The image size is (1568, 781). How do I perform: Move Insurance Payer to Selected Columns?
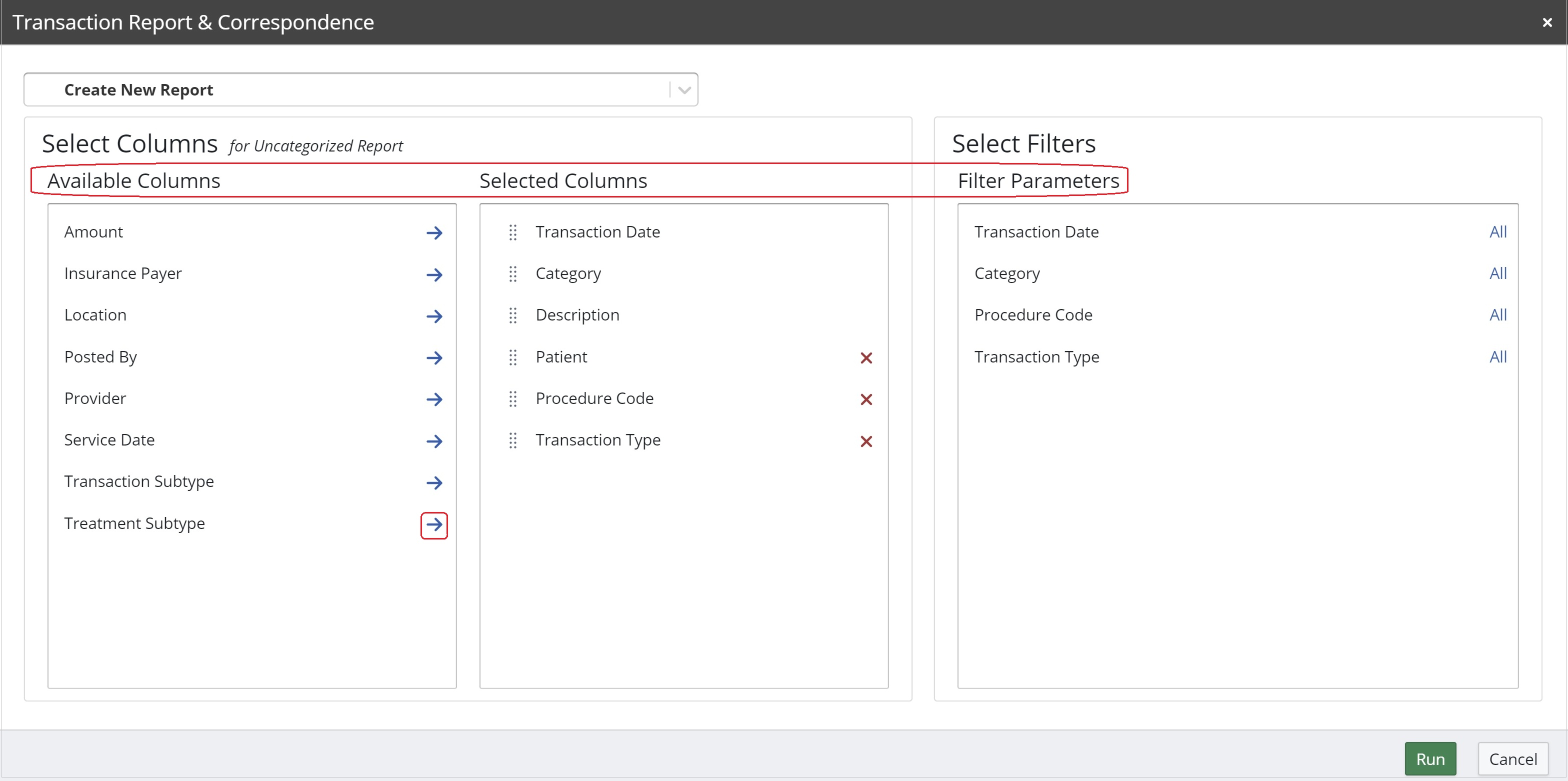click(434, 274)
